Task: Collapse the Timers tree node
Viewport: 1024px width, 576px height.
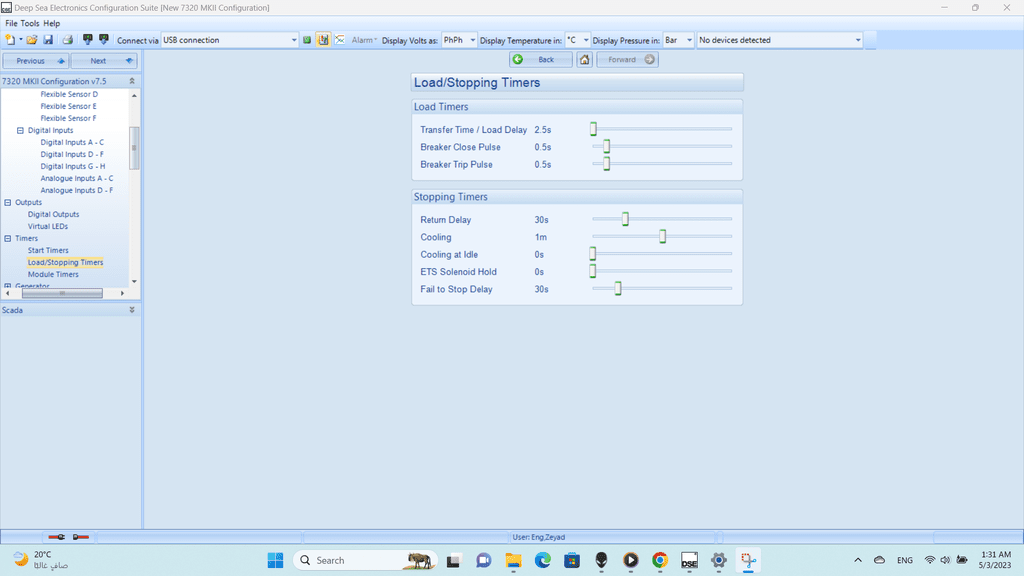Action: pos(8,238)
